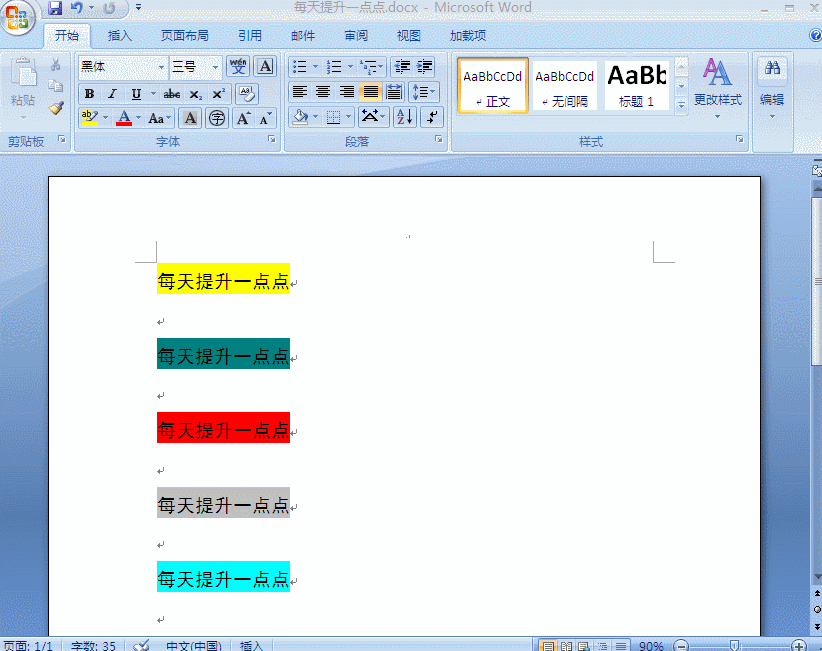Click the phonetic guide wén icon

point(238,67)
